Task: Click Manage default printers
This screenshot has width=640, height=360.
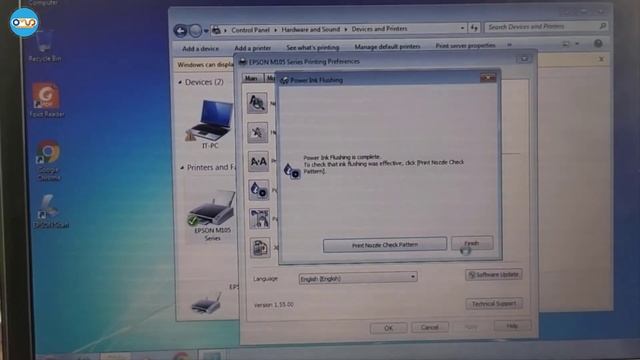Action: pyautogui.click(x=387, y=47)
